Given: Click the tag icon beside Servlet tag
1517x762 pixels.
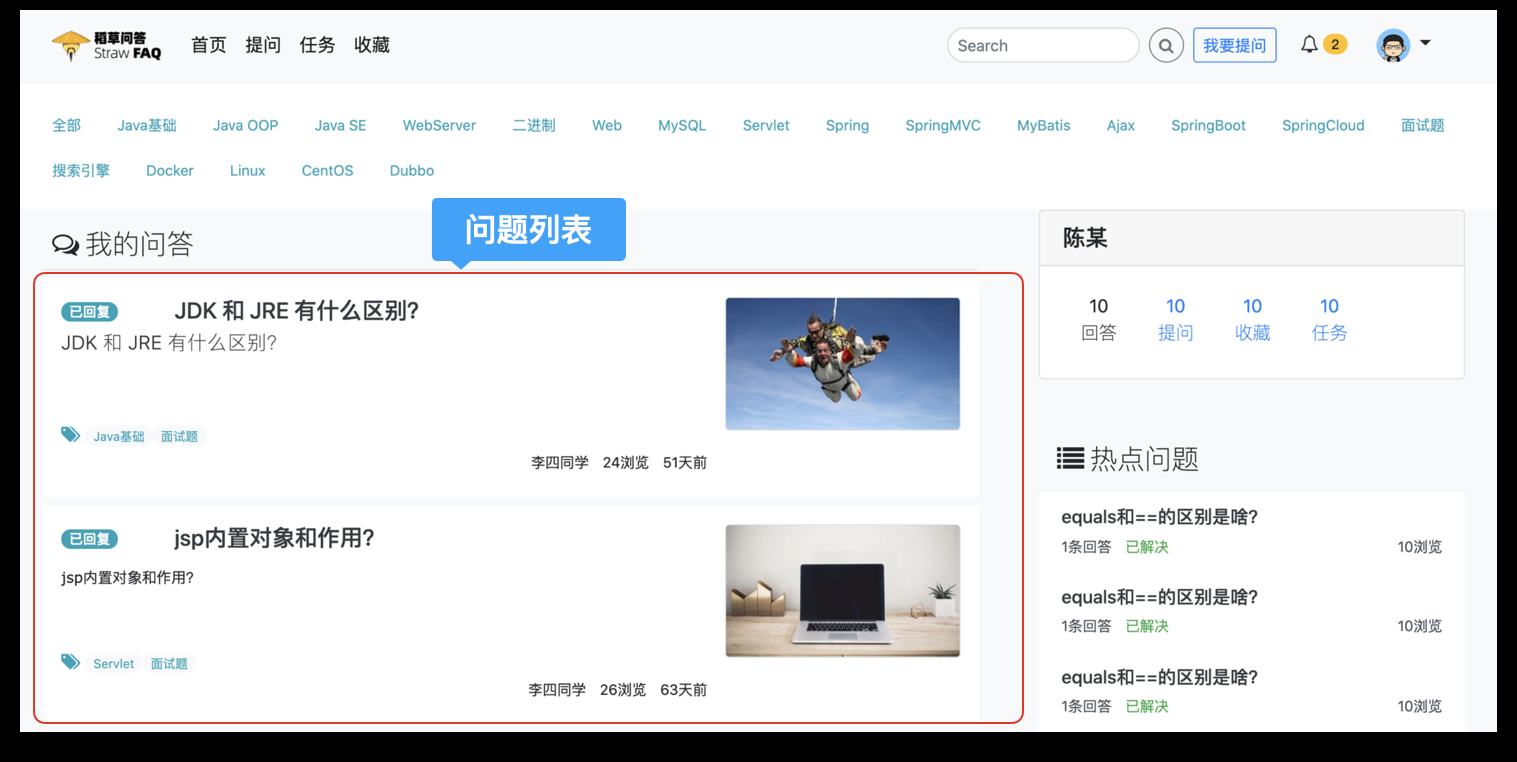Looking at the screenshot, I should pos(70,661).
